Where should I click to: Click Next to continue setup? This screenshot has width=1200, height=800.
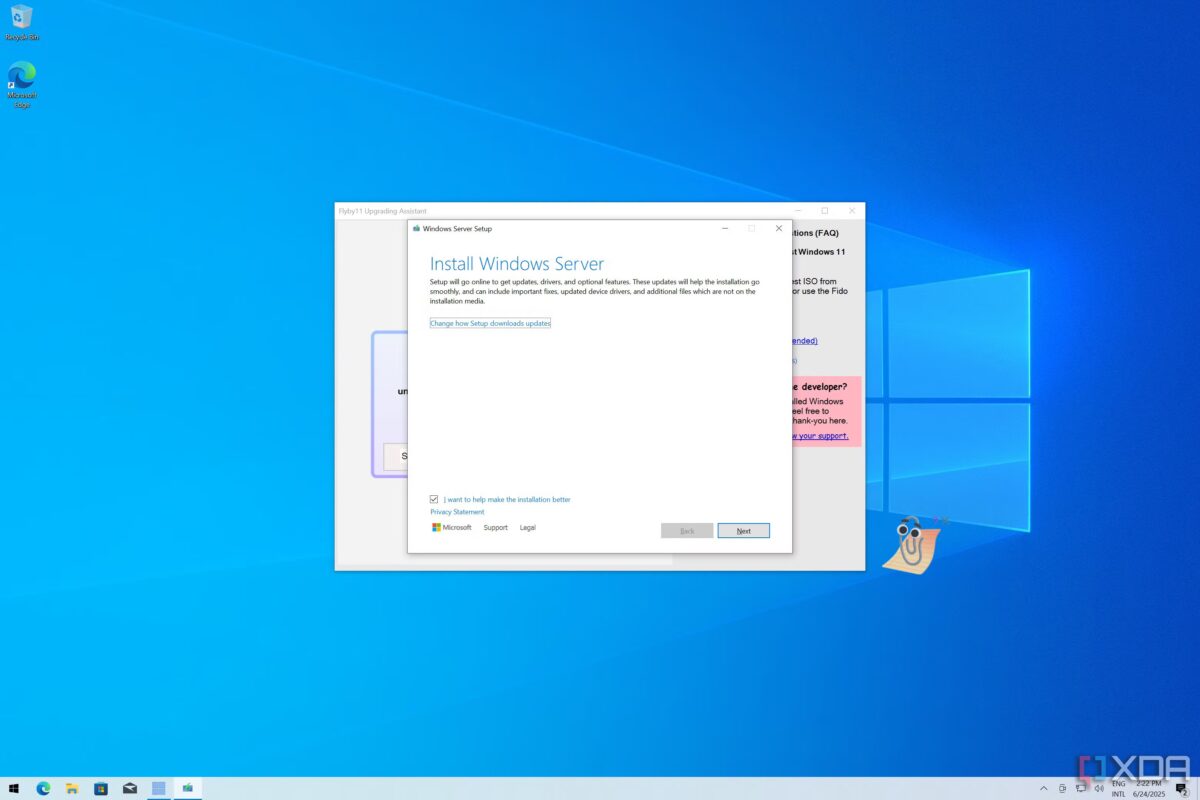[743, 531]
